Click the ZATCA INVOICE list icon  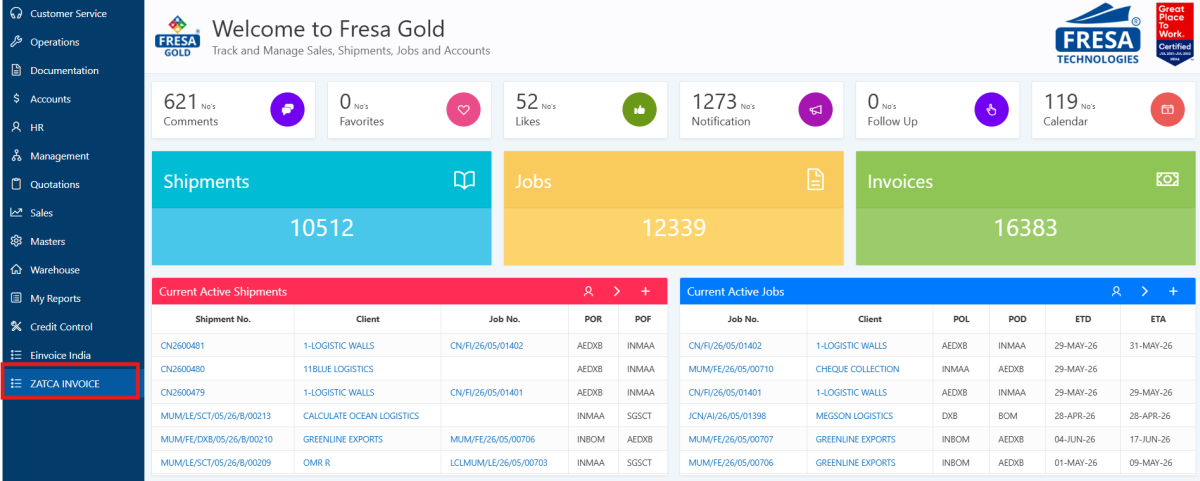coord(16,383)
